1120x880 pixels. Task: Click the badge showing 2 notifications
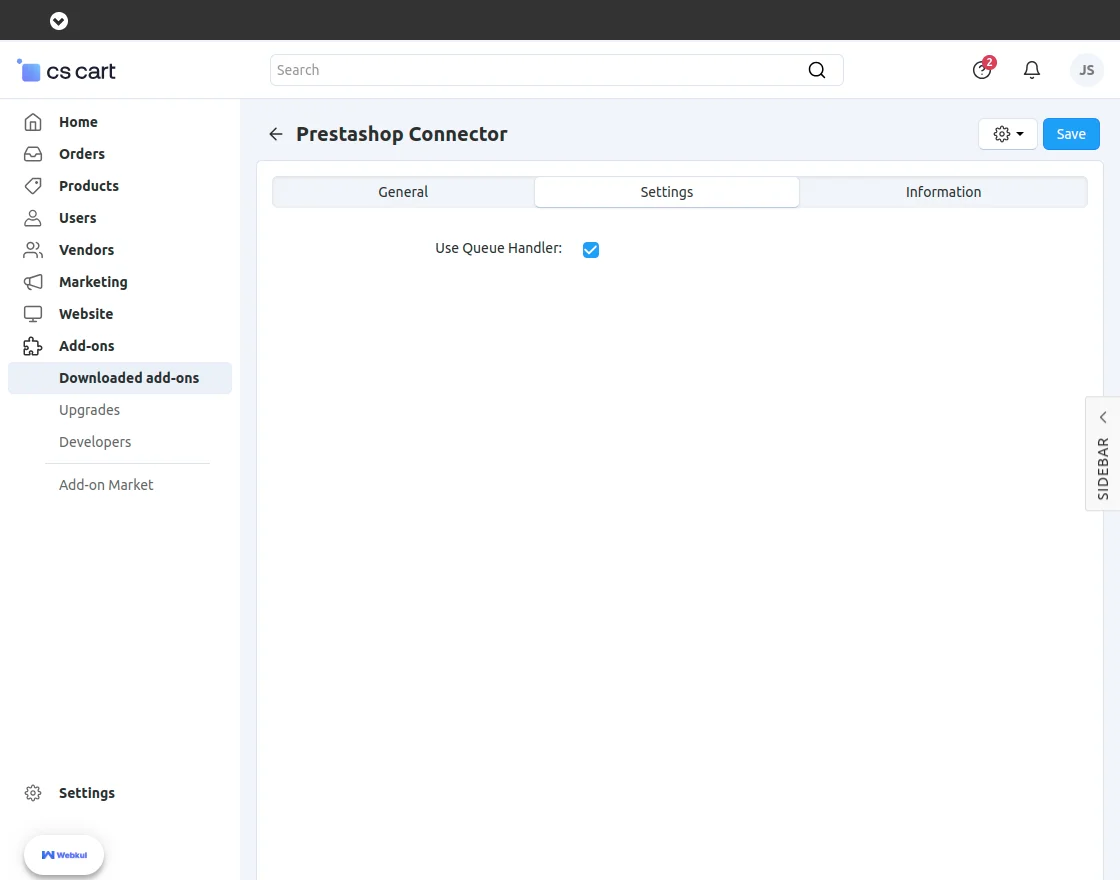click(989, 61)
